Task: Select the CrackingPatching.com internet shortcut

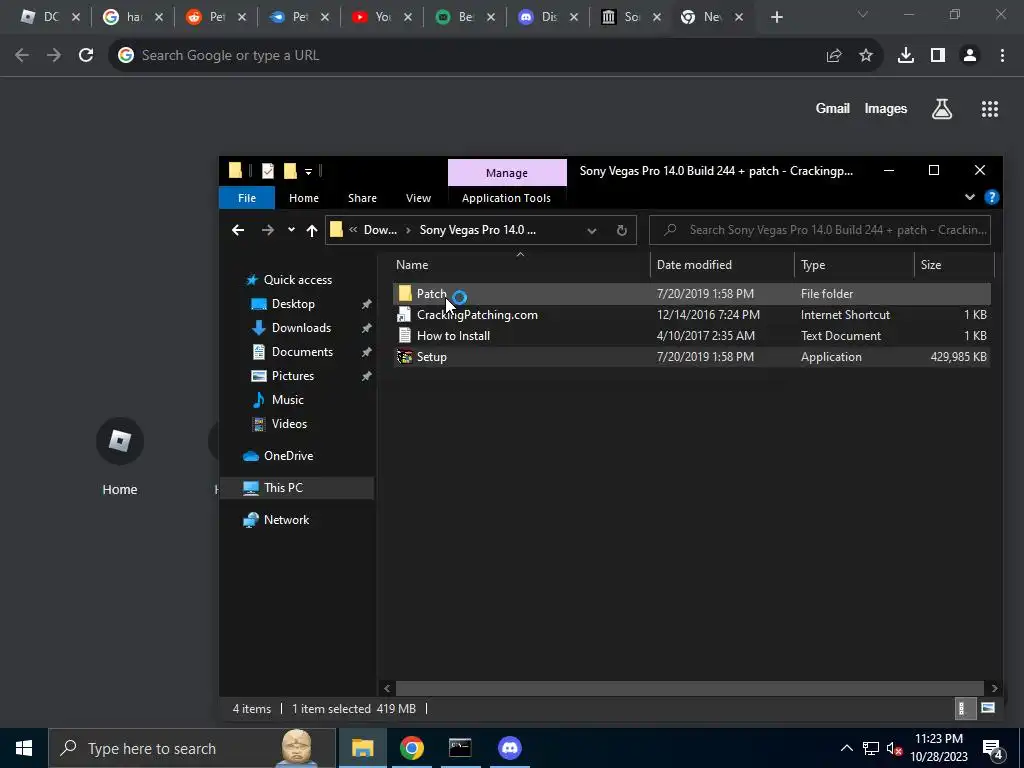Action: pos(692,315)
